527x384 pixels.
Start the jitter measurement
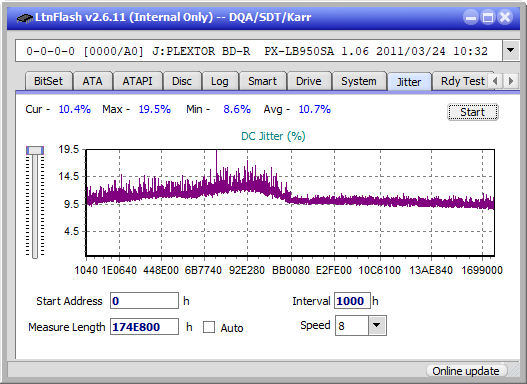coord(473,112)
